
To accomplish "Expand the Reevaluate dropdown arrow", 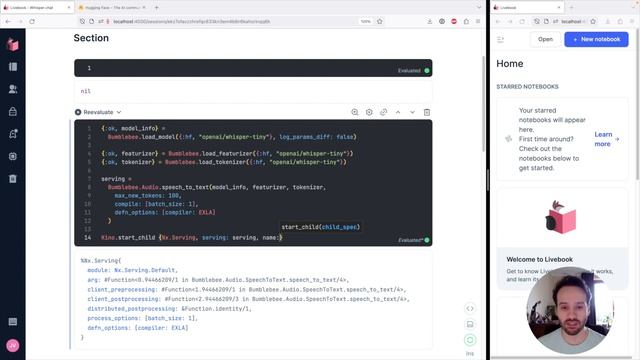I will pos(119,112).
